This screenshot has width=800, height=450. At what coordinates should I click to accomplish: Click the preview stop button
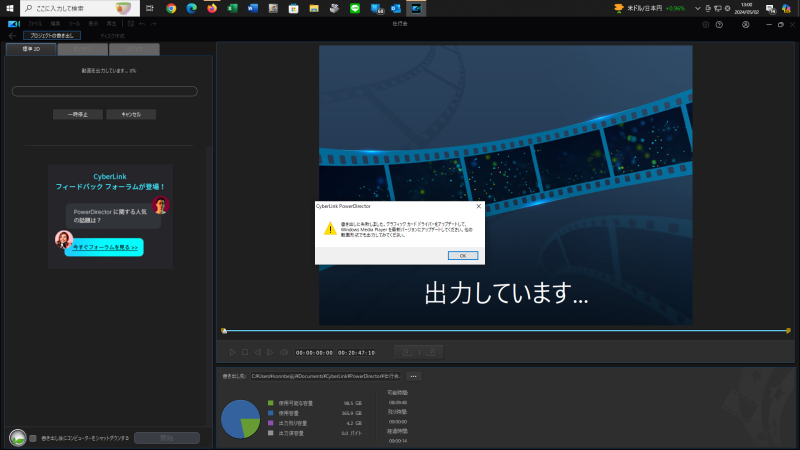(x=245, y=352)
